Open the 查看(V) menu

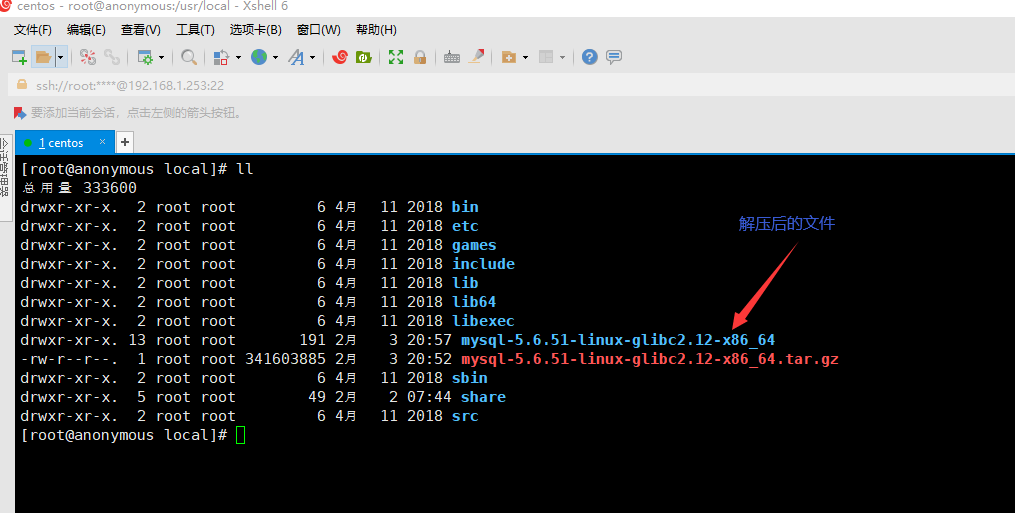click(x=140, y=30)
